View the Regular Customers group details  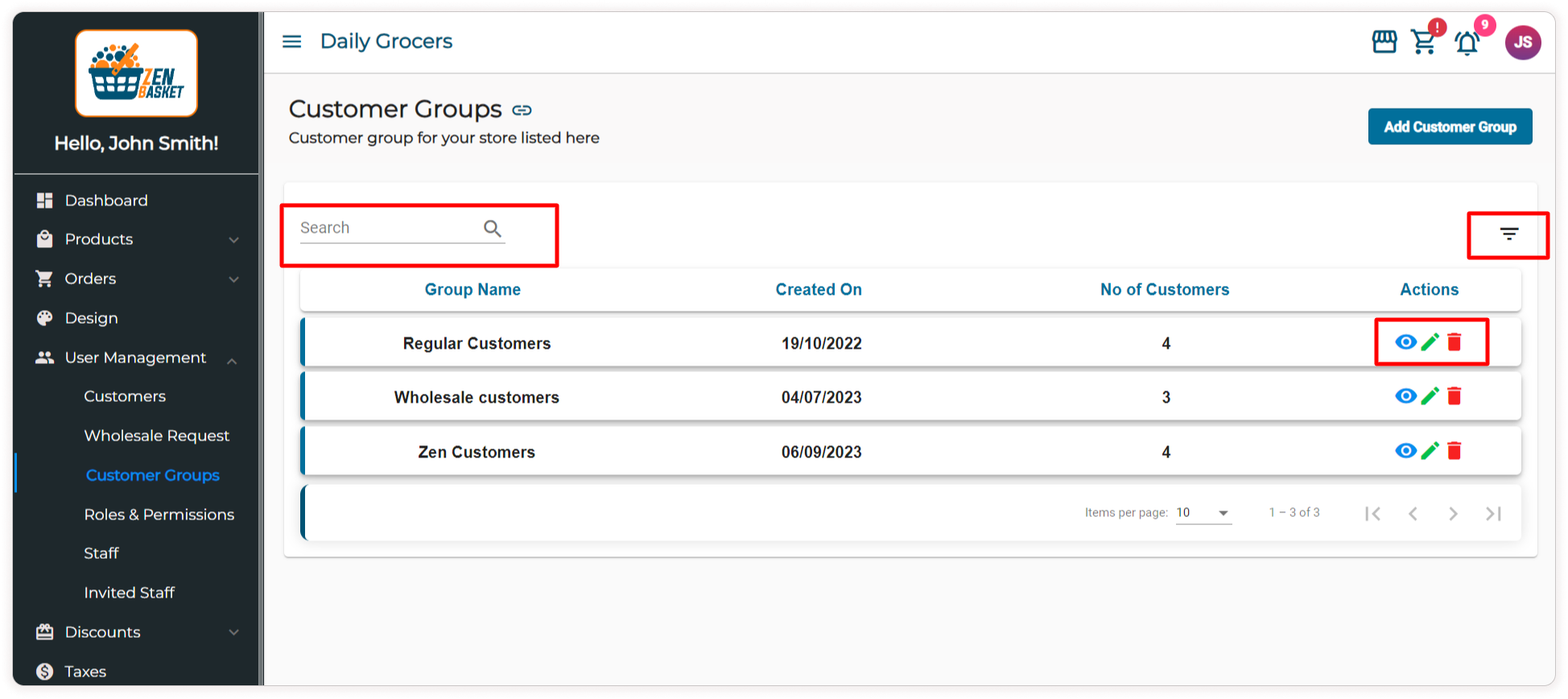[1405, 342]
